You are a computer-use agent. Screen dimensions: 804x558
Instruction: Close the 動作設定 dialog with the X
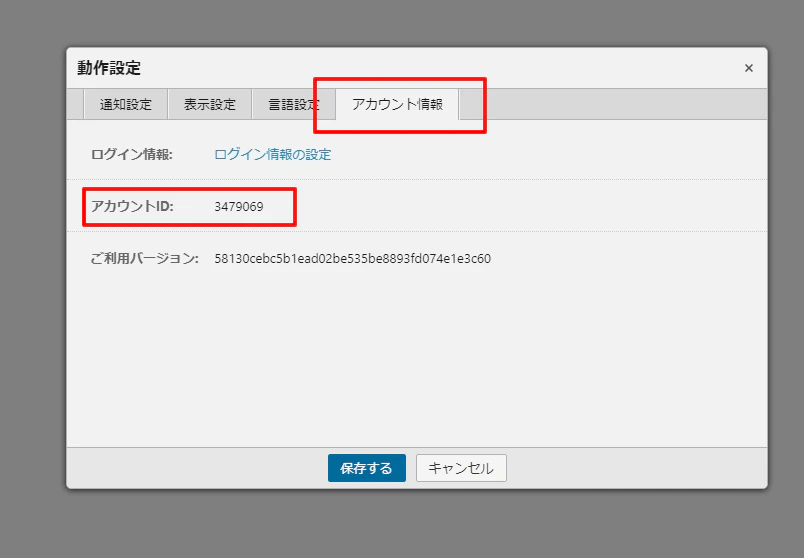749,68
